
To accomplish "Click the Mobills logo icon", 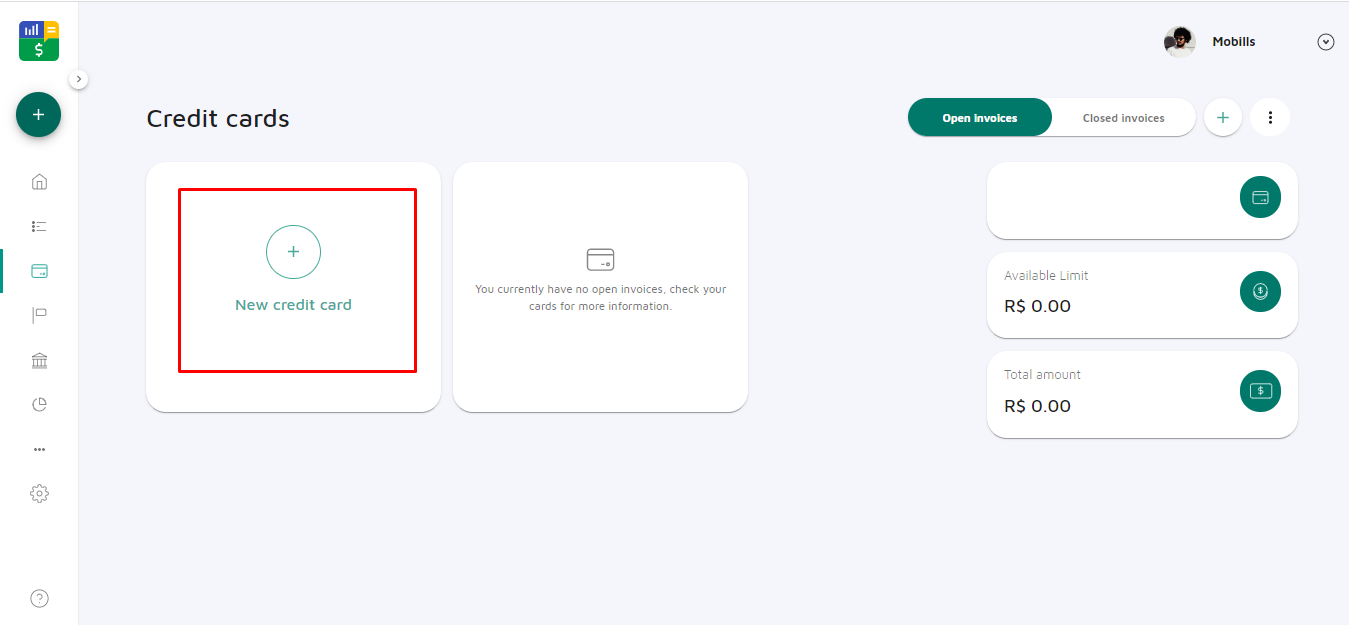I will pos(39,41).
